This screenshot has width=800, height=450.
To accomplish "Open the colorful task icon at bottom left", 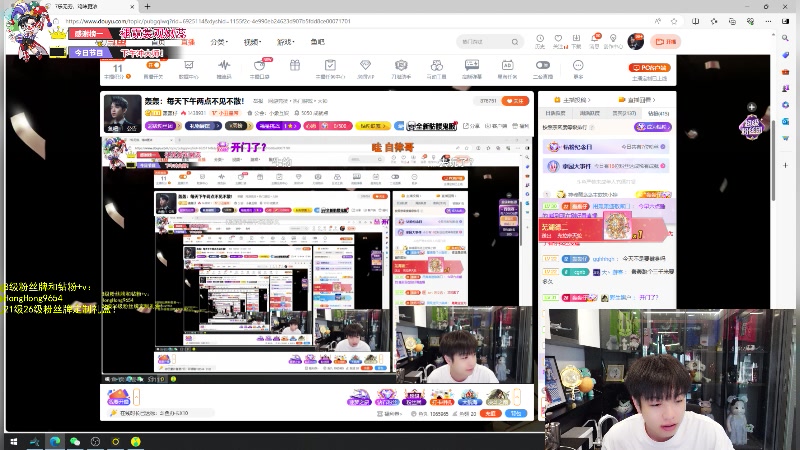I will [118, 396].
